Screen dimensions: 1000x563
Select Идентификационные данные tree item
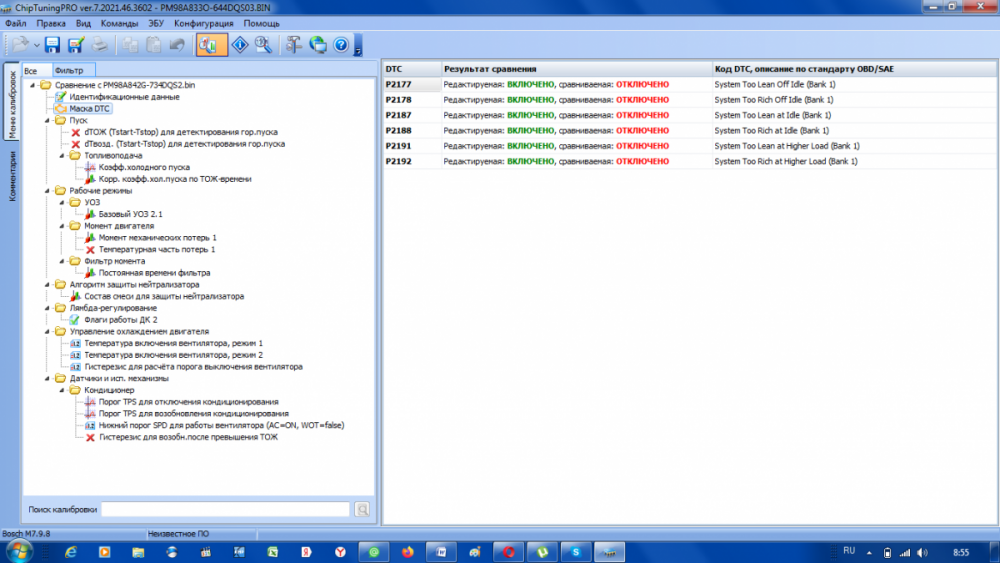[124, 97]
